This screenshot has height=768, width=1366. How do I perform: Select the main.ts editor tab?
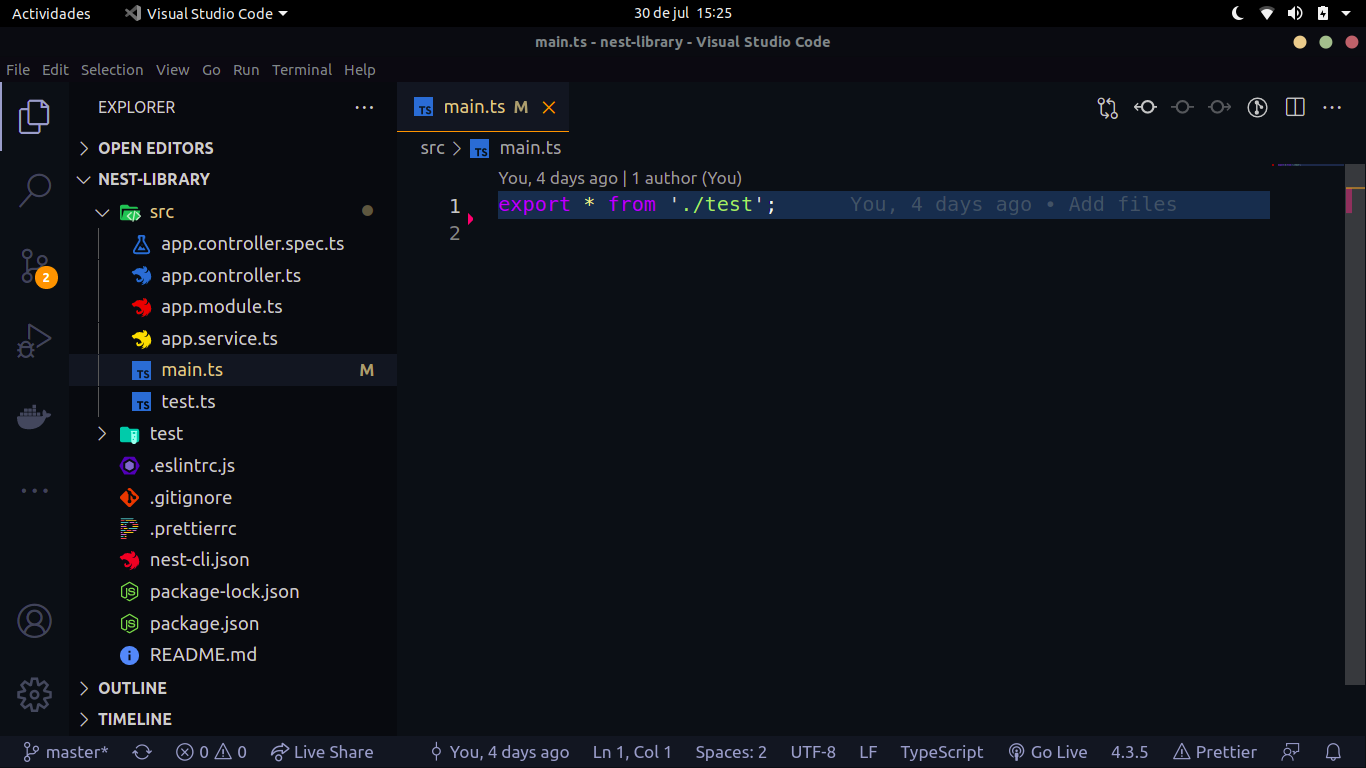[x=483, y=107]
